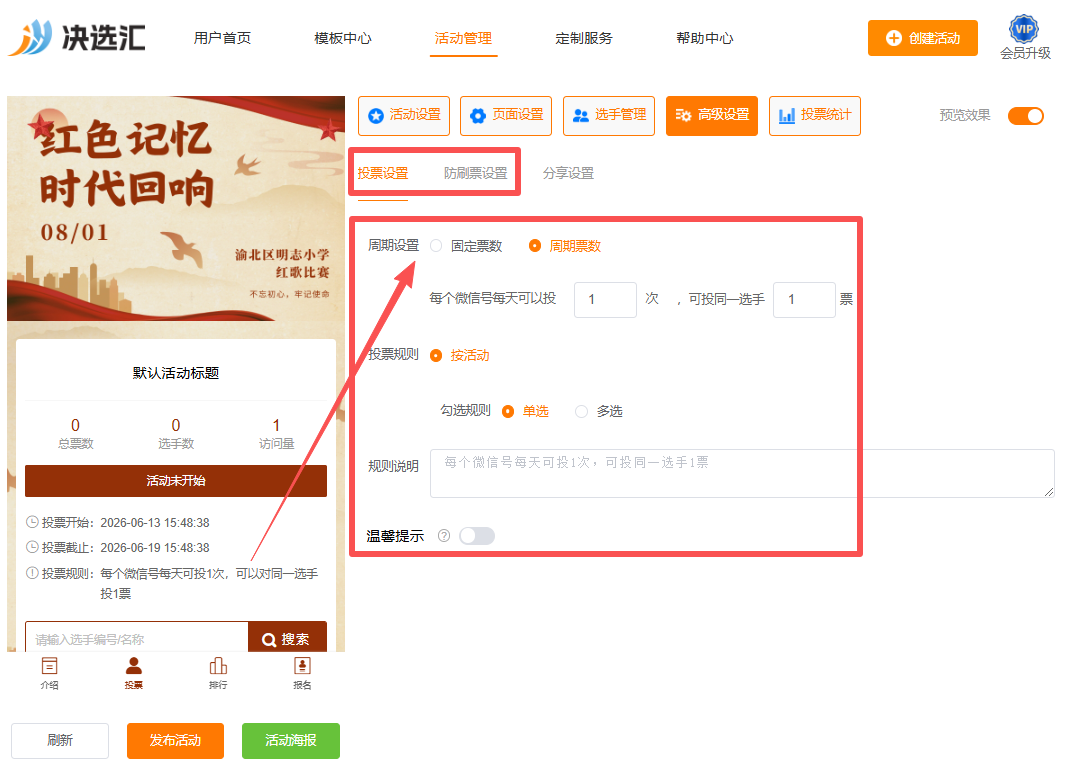
Task: Choose the 多选 radio option
Action: [x=582, y=411]
